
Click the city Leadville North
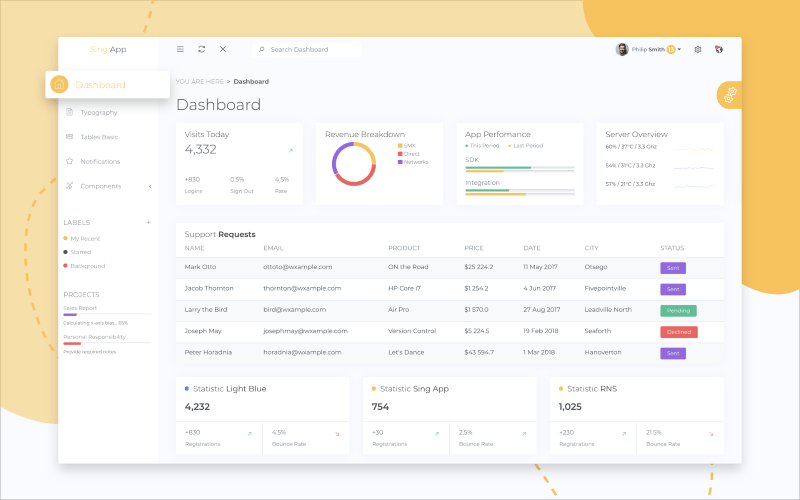pyautogui.click(x=608, y=310)
